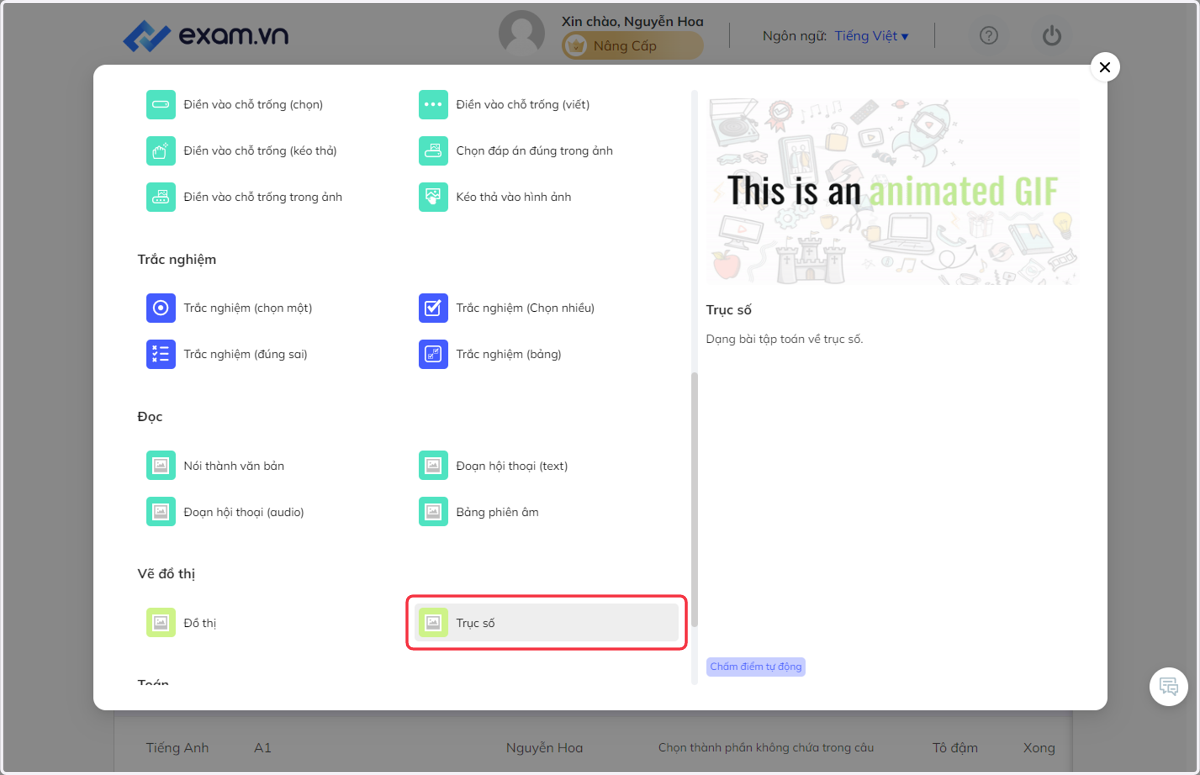Select 'Kéo thả vào hình ảnh' label
1200x775 pixels.
(x=514, y=197)
